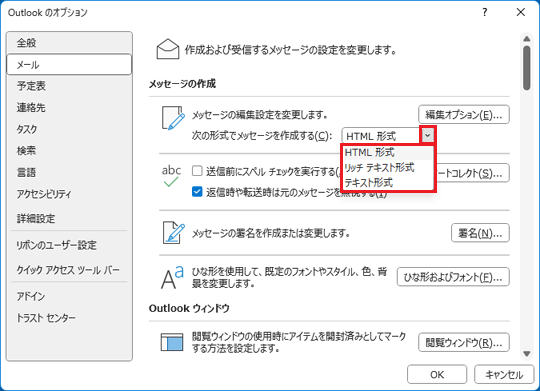Click the vertical scrollbar thumb
Image resolution: width=540 pixels, height=391 pixels.
click(527, 68)
